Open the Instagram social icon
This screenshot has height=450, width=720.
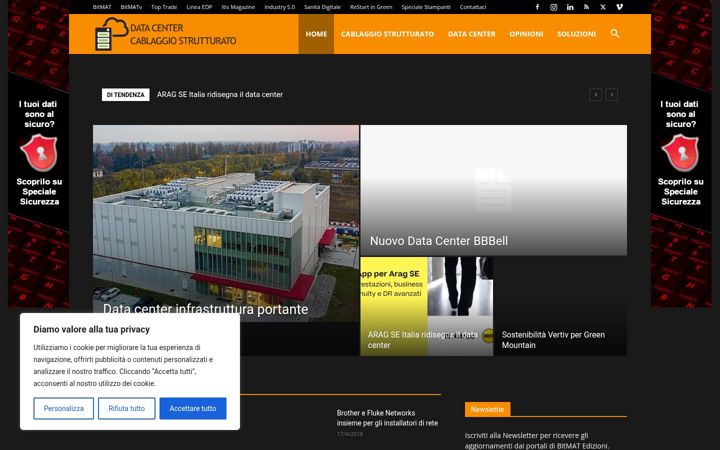pos(554,7)
